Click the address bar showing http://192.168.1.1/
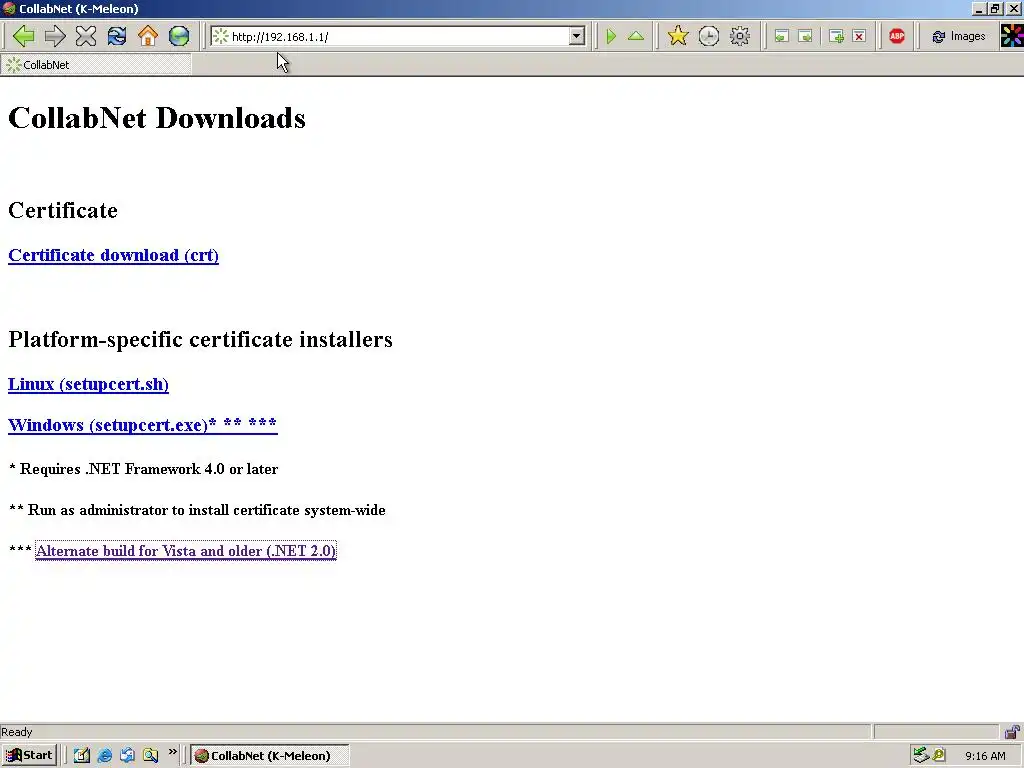The width and height of the screenshot is (1024, 768). pos(398,37)
